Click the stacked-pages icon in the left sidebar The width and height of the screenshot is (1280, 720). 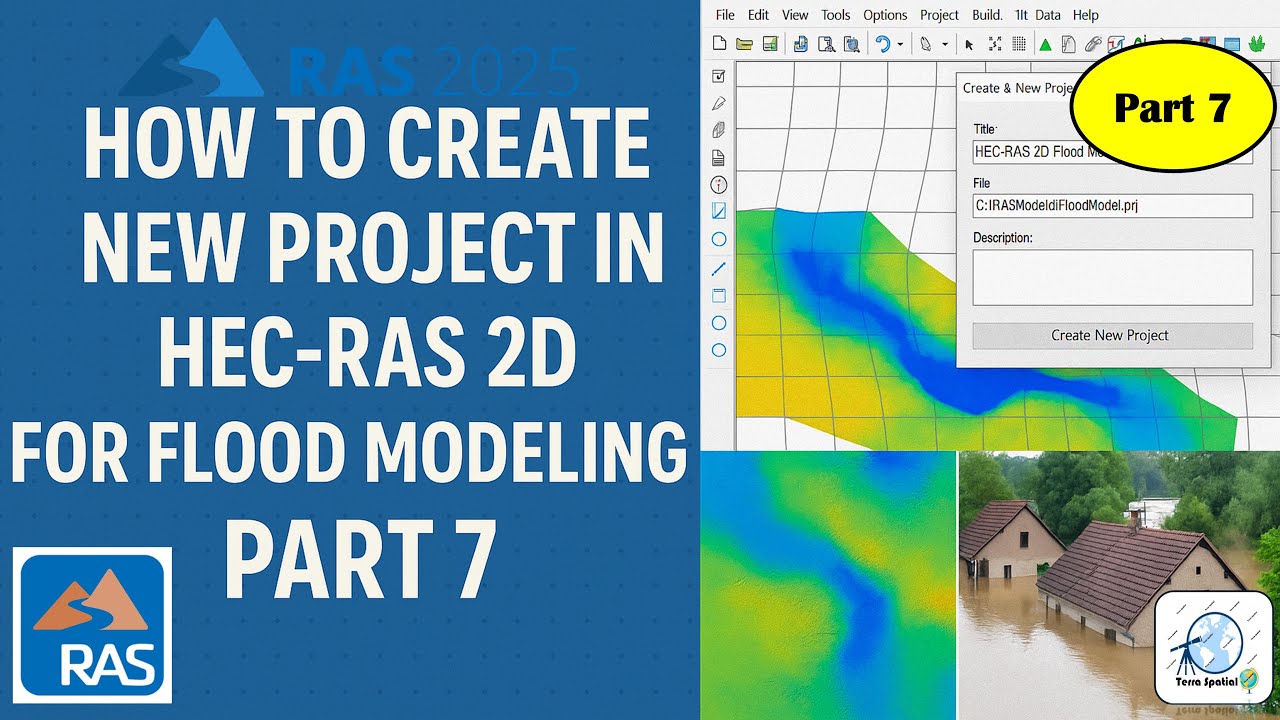(x=718, y=130)
